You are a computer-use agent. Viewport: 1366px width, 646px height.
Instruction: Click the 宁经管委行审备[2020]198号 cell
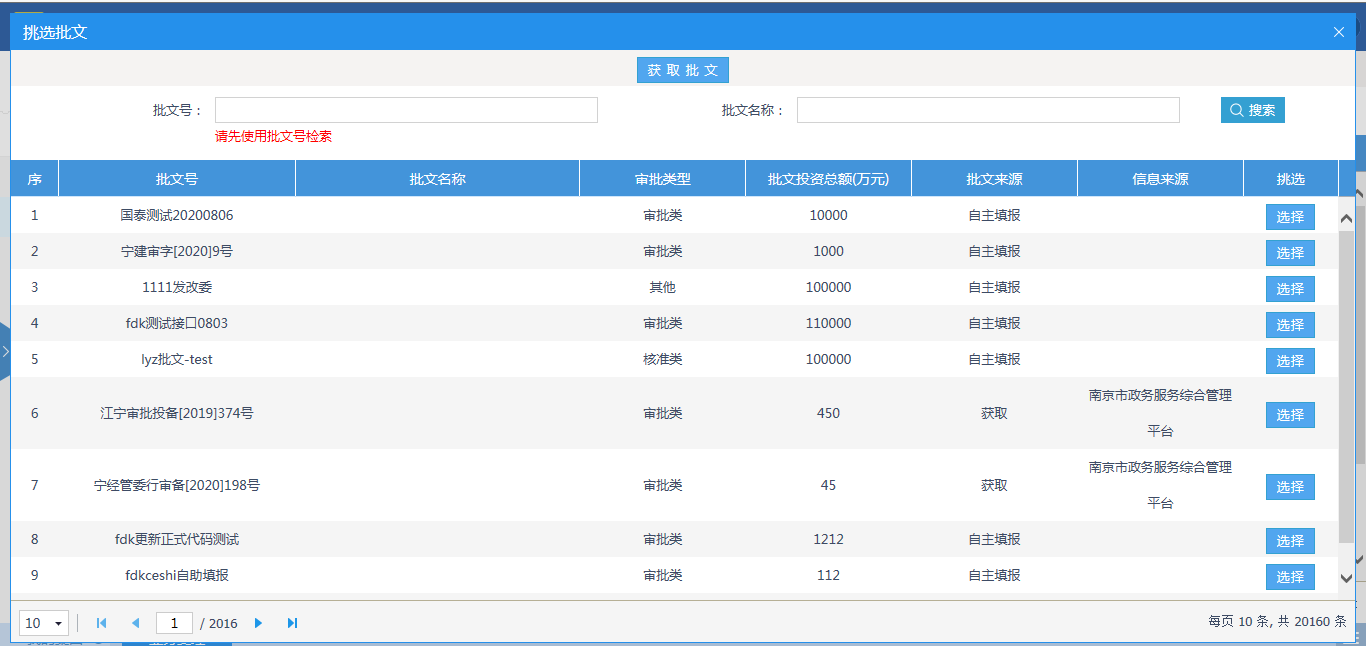point(177,485)
